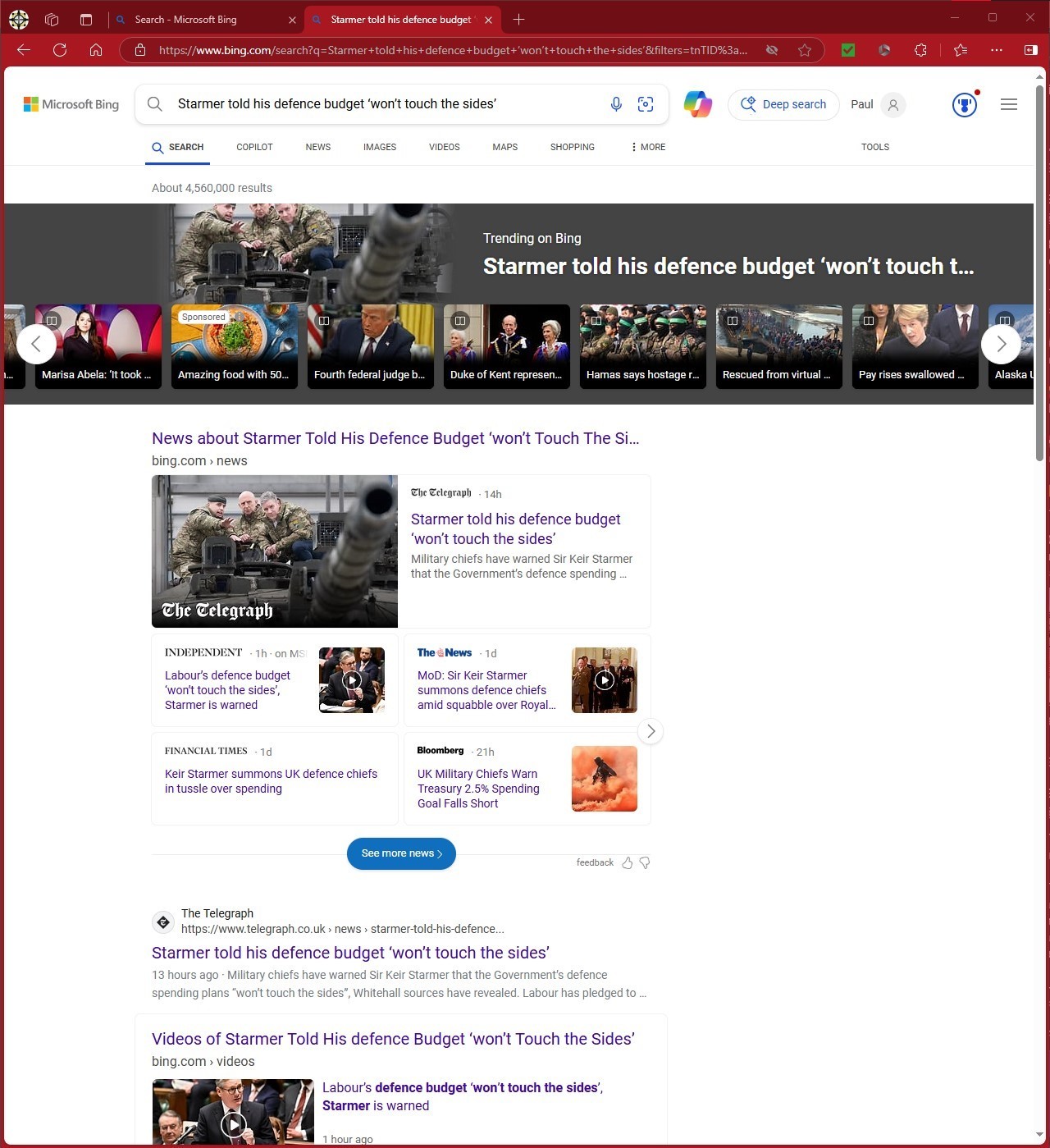This screenshot has height=1148, width=1050.
Task: Open the 'Fourth federal judge' trending card
Action: 371,346
